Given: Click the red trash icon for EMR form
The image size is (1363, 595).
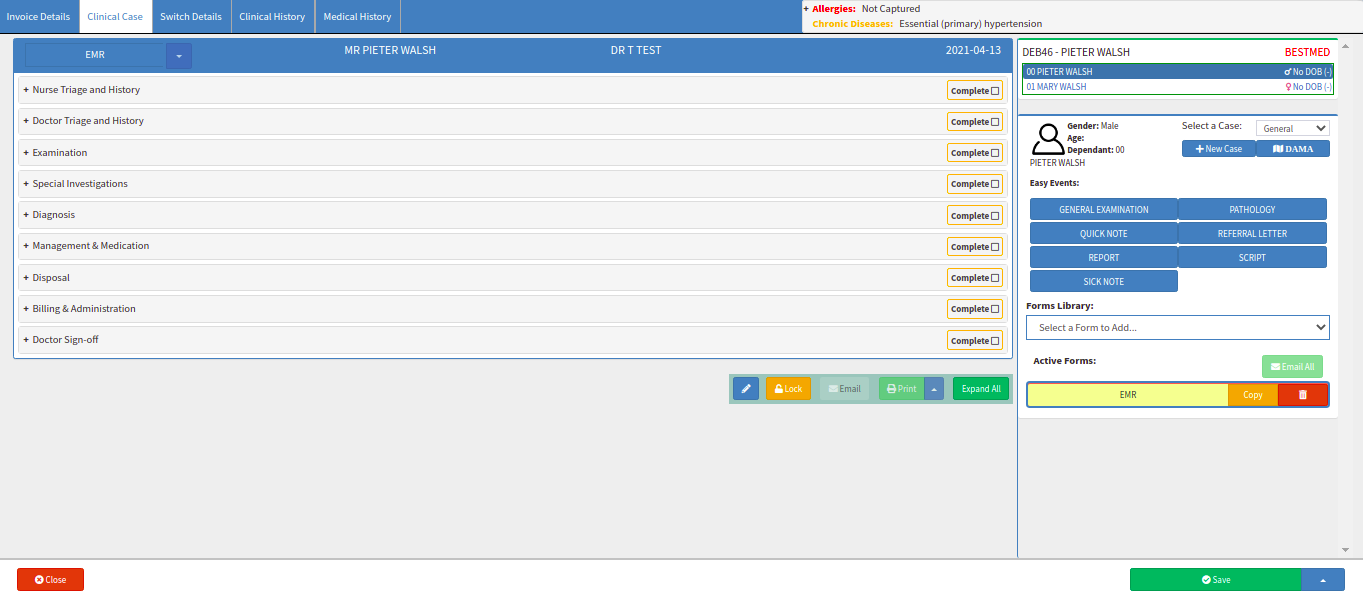Looking at the screenshot, I should coord(1302,395).
